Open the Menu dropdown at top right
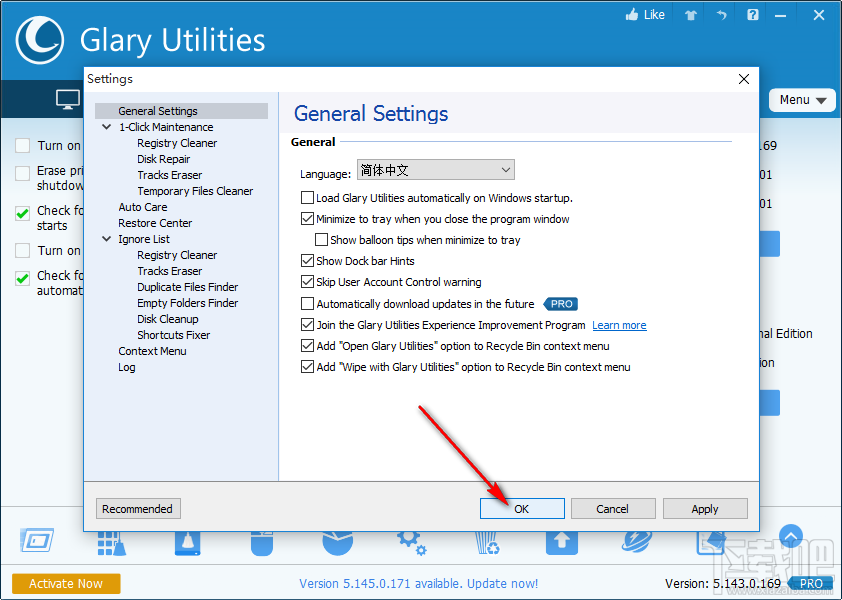The width and height of the screenshot is (842, 600). coord(803,100)
